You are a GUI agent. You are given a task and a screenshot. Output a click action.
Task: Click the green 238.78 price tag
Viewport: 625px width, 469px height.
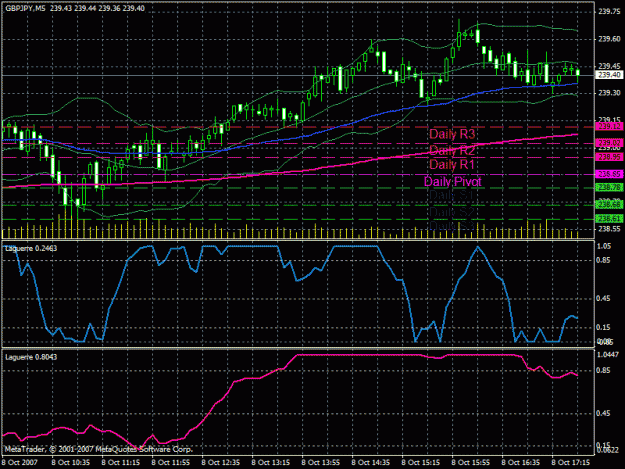tap(609, 187)
